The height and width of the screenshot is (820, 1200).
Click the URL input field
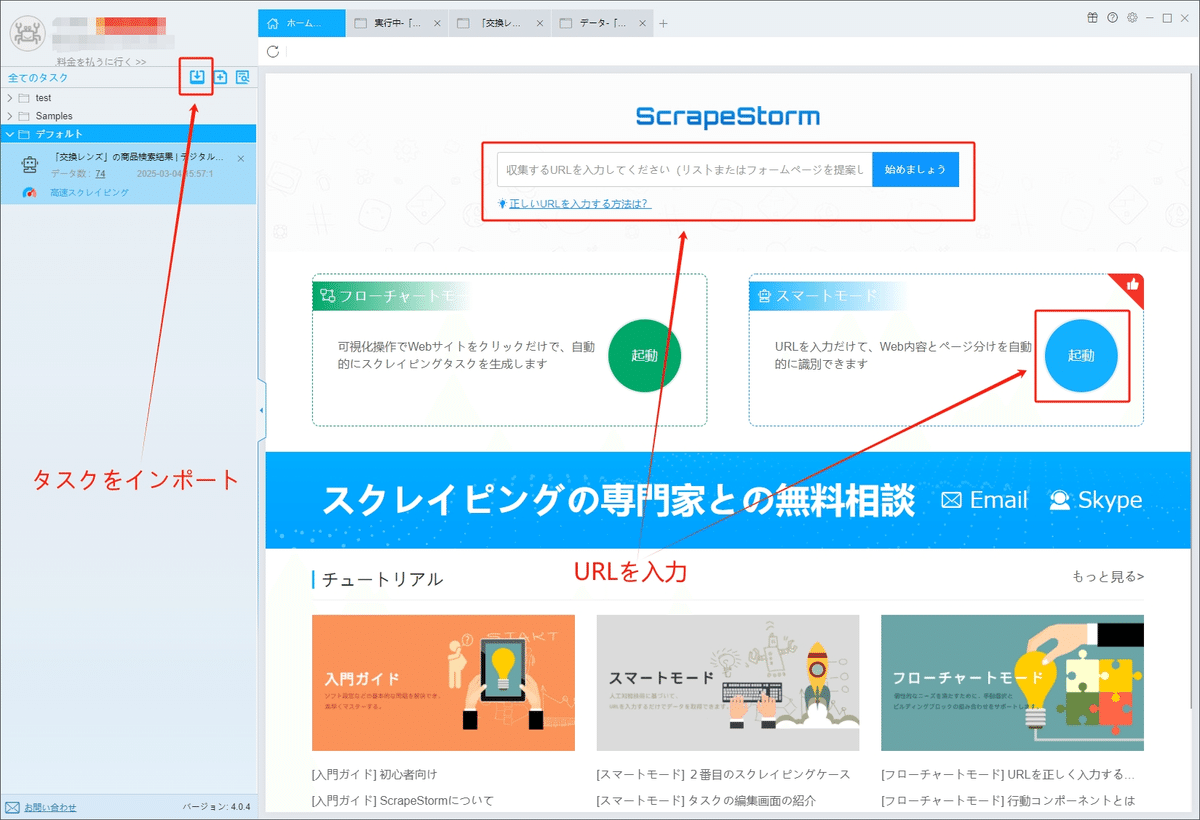(684, 169)
